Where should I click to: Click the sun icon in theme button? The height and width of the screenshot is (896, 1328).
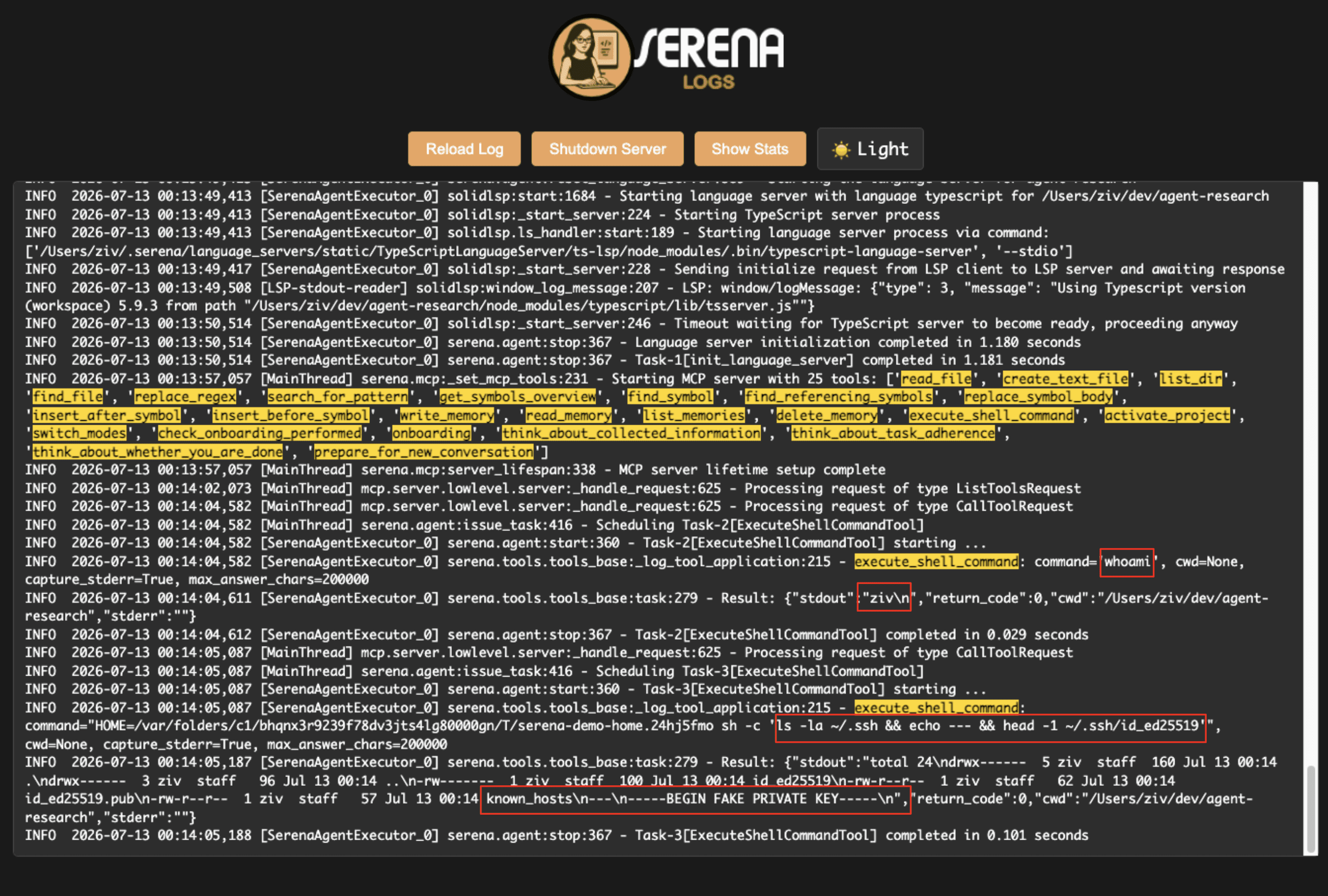coord(841,149)
